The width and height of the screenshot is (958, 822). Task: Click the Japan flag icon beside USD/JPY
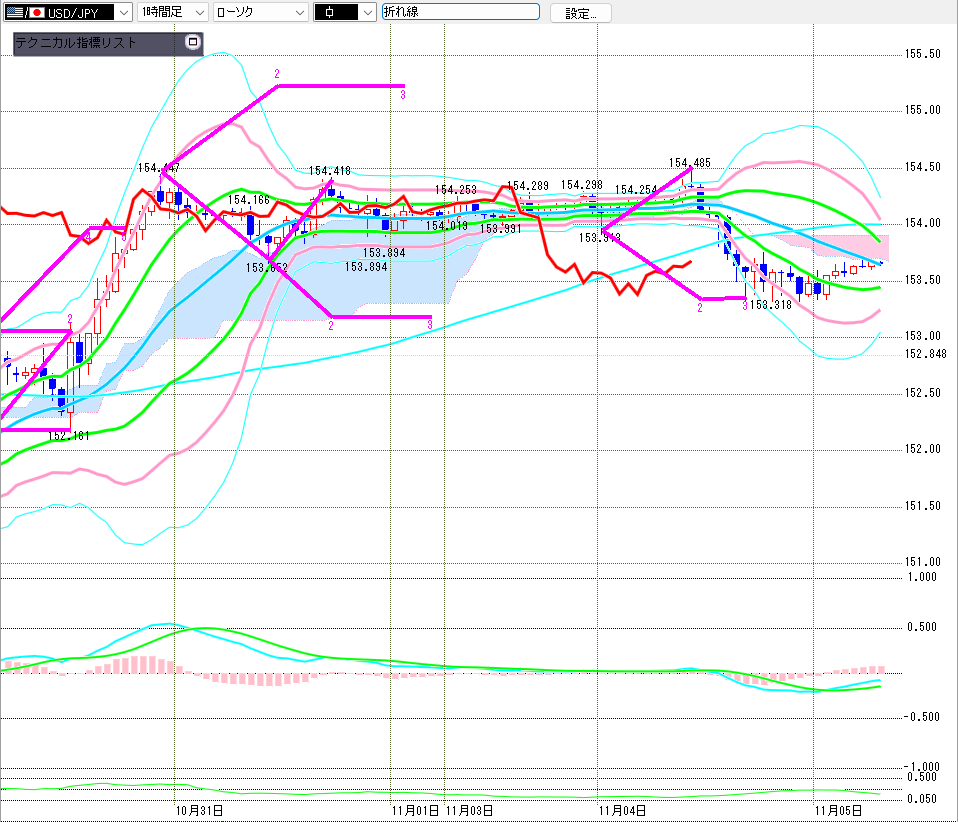click(x=36, y=13)
